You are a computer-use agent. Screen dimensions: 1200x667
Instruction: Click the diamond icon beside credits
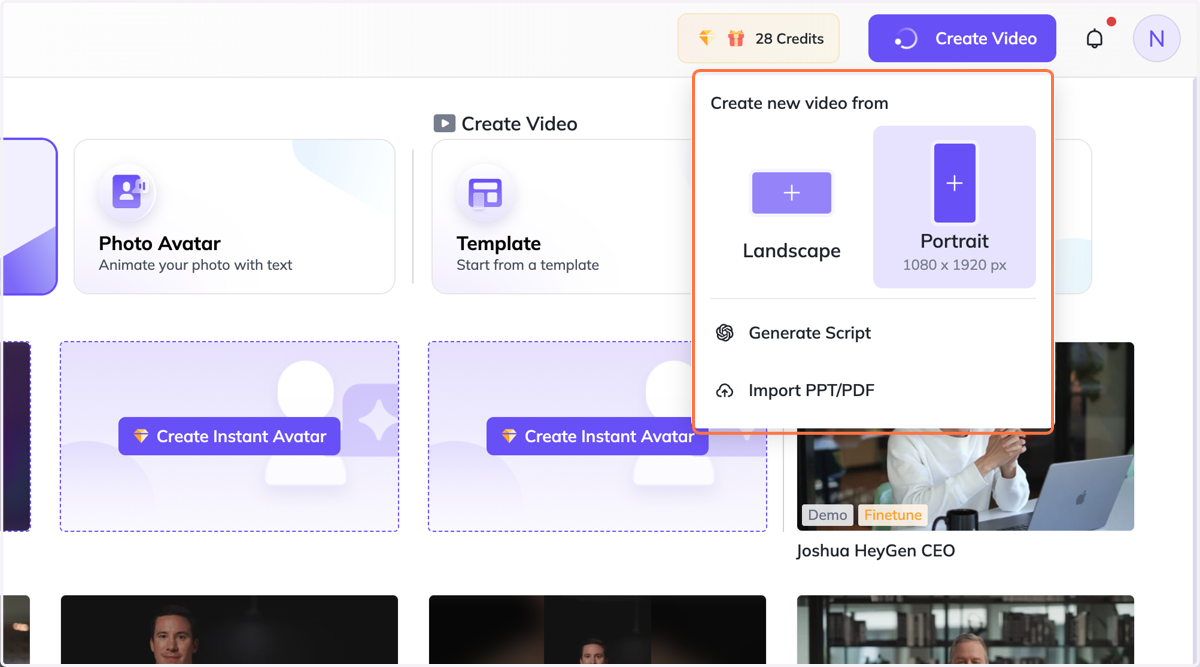[x=706, y=39]
